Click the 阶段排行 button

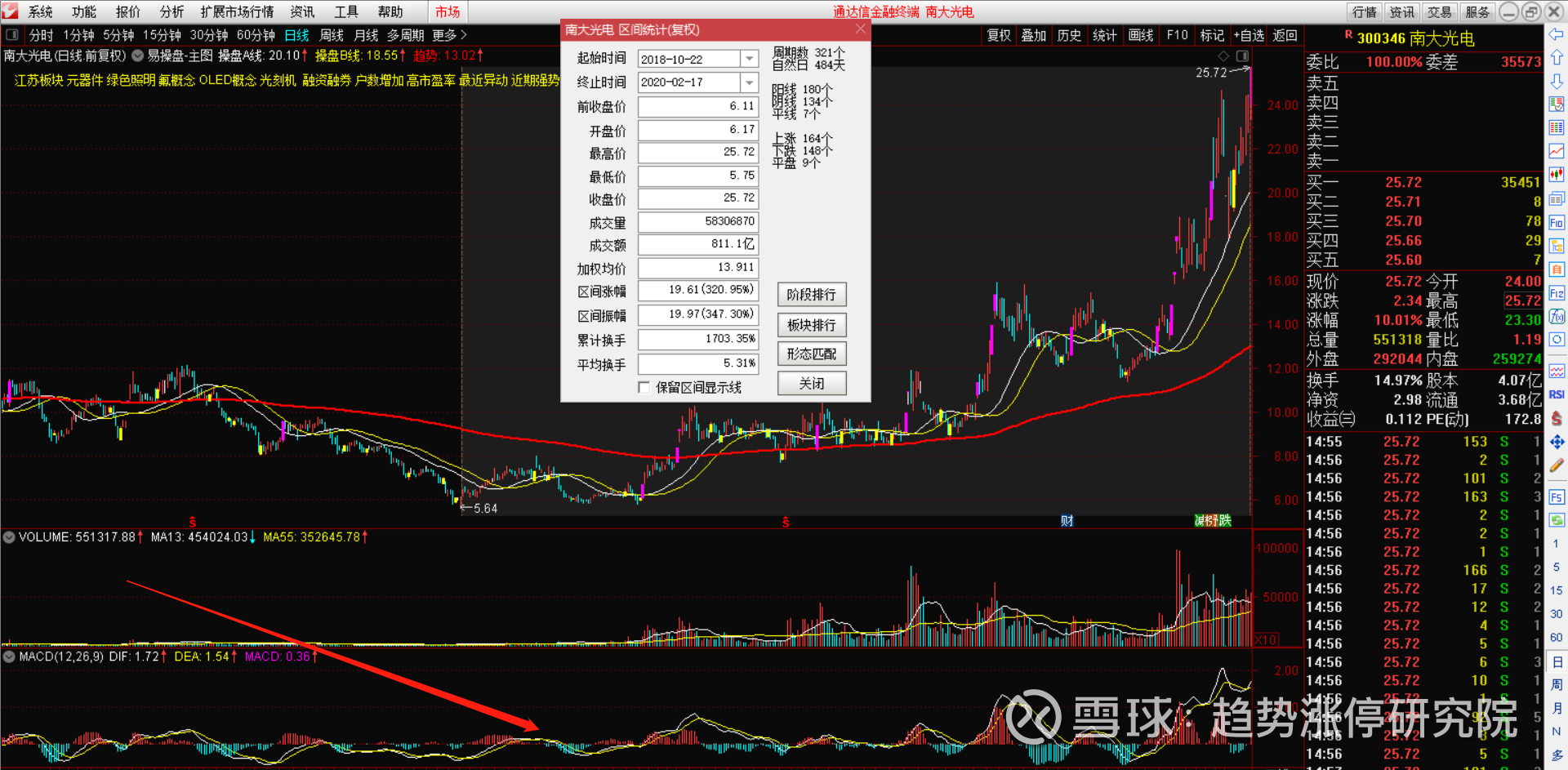pos(812,295)
